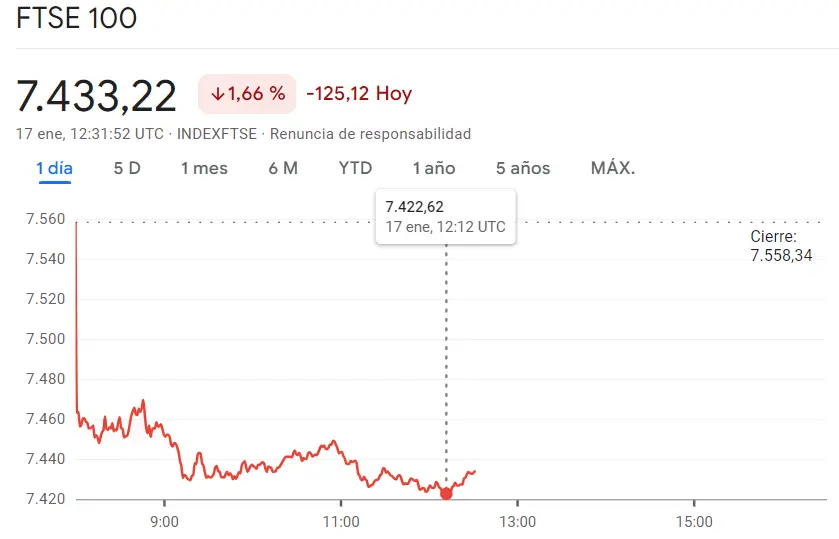Click the 9:00 axis label
The height and width of the screenshot is (539, 839).
[164, 521]
